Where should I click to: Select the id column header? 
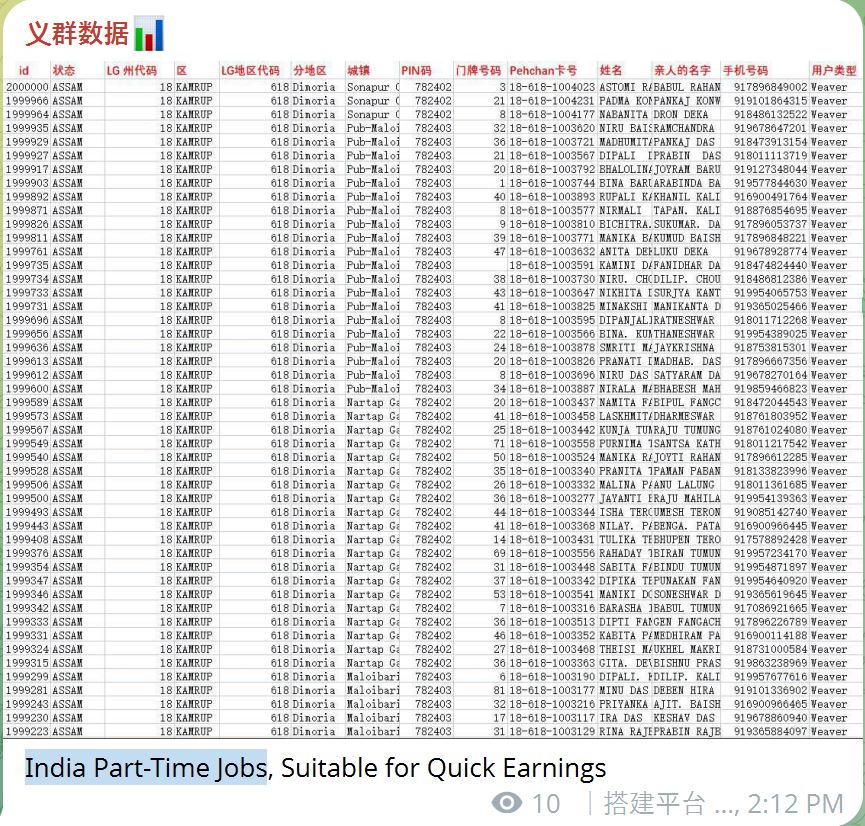point(24,71)
